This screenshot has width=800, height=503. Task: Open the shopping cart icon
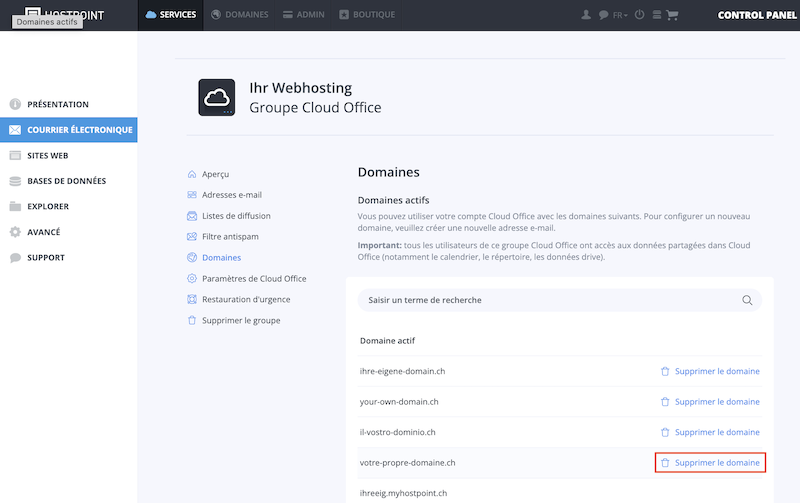point(672,15)
